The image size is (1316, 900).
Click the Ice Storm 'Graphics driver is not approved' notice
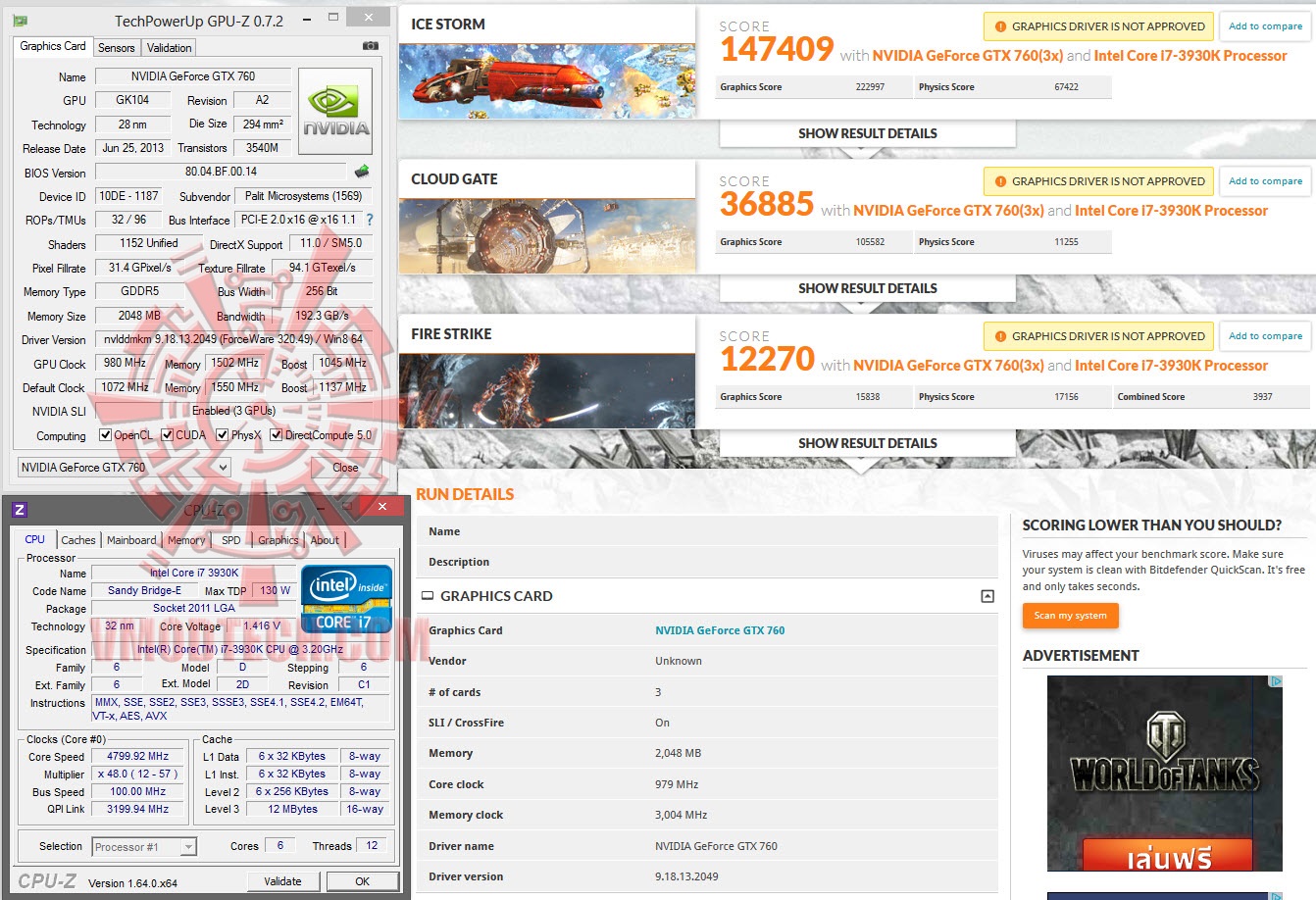pyautogui.click(x=1098, y=26)
